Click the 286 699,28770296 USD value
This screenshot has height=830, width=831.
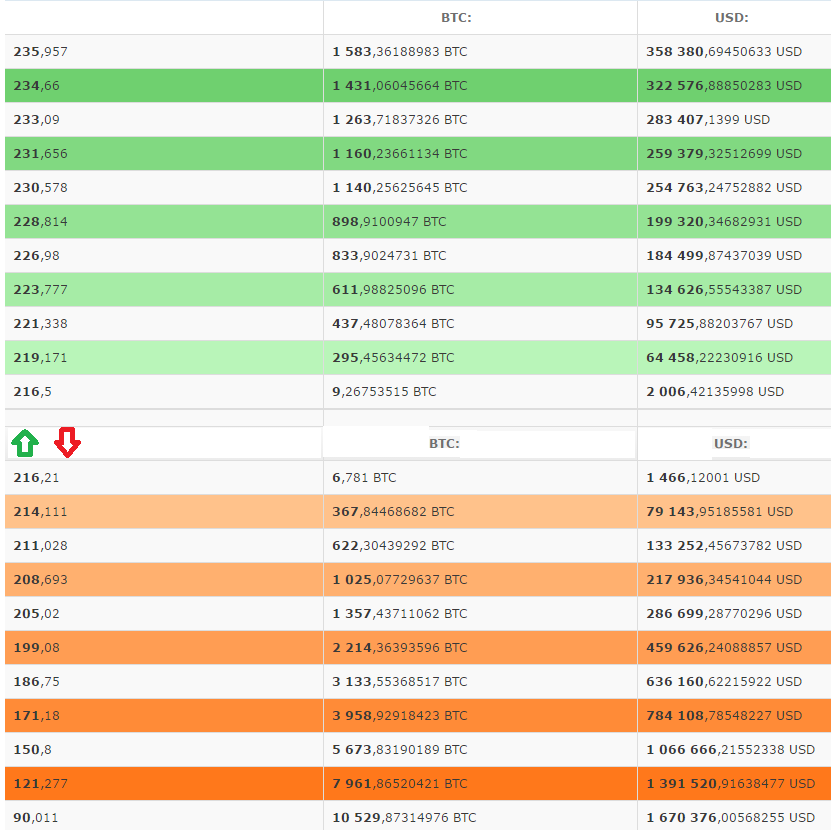[724, 613]
